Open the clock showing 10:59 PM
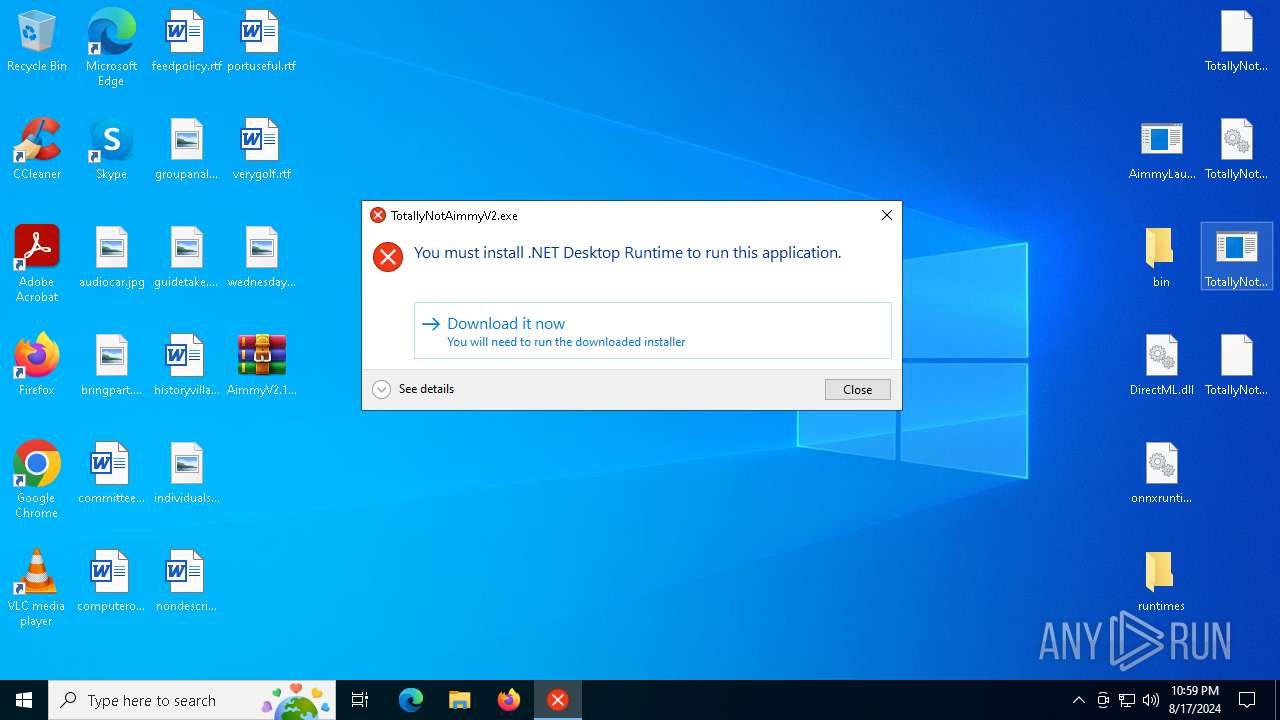Viewport: 1280px width, 720px height. coord(1195,700)
